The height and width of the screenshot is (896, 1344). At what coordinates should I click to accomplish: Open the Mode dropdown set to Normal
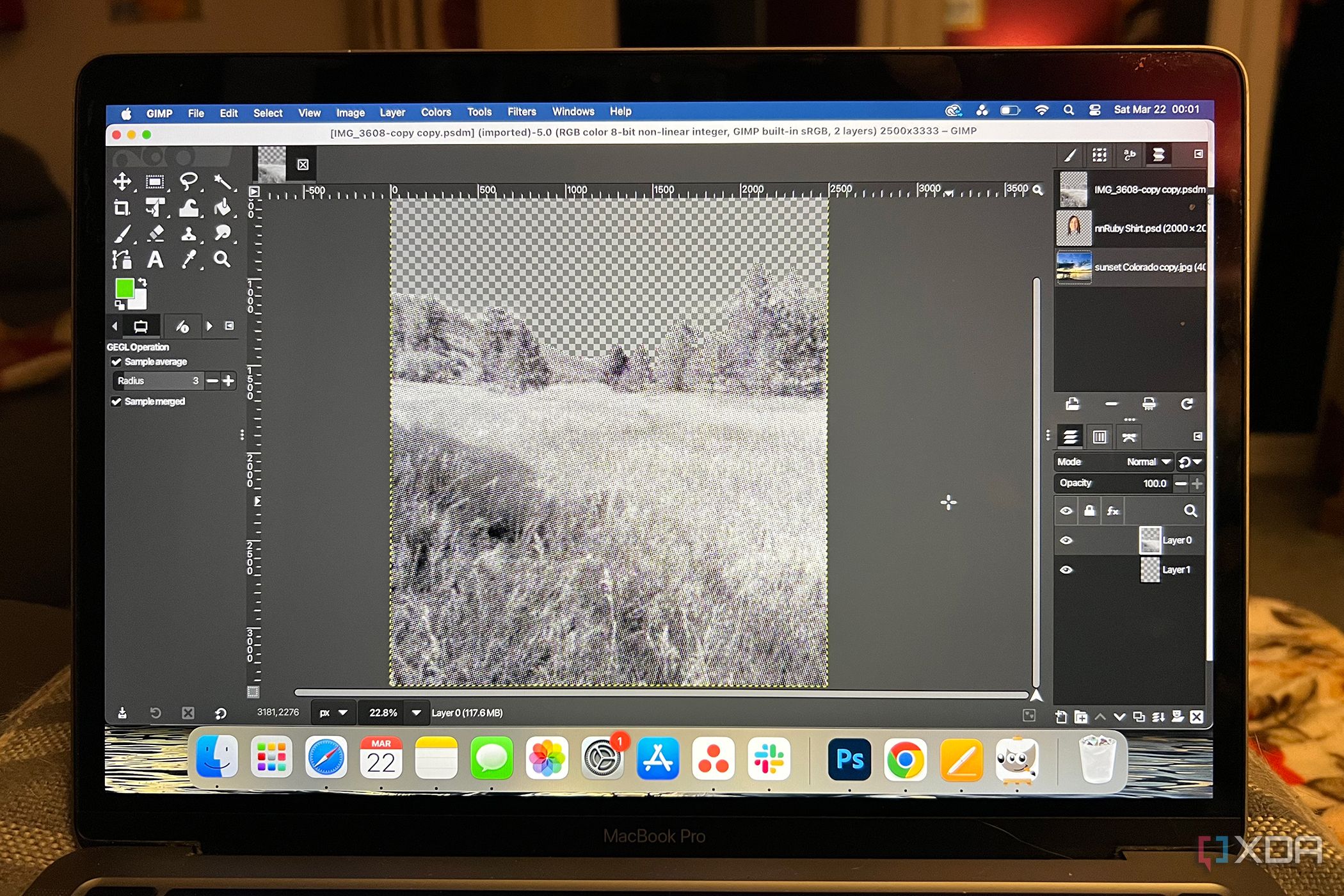(1113, 461)
